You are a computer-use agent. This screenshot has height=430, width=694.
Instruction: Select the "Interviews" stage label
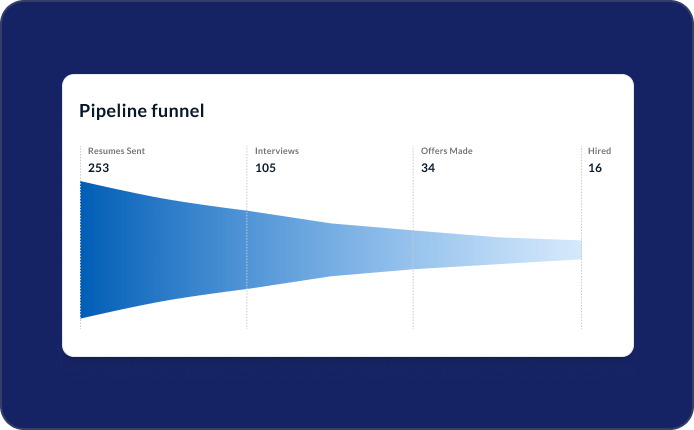[276, 151]
